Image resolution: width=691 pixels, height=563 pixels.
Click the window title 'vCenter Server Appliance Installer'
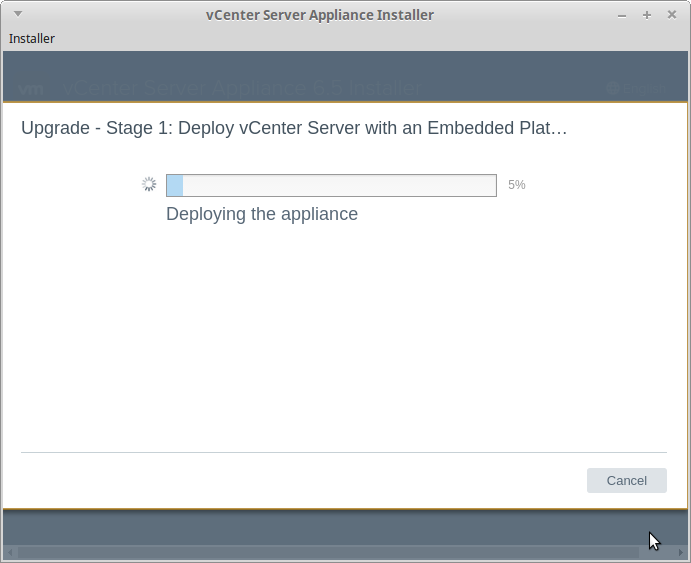pos(320,15)
